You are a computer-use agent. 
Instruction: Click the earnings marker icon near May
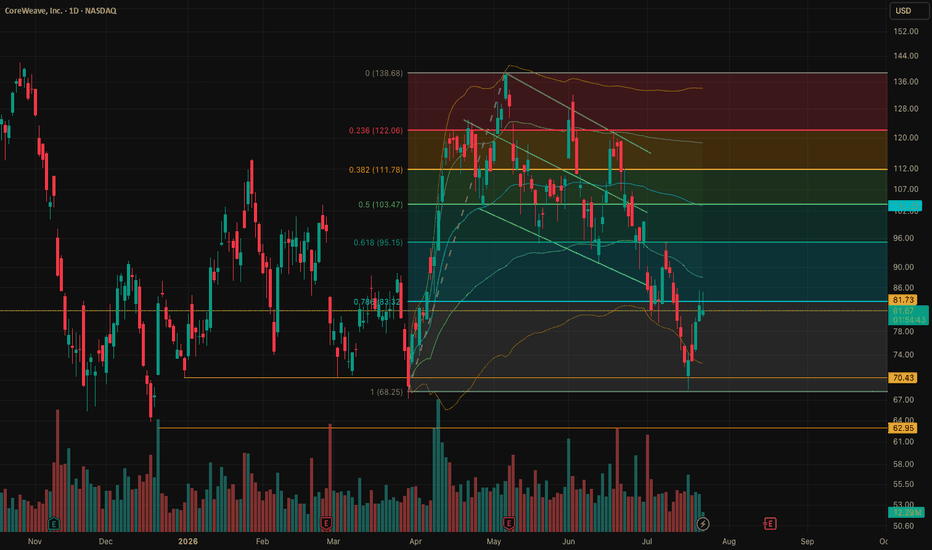point(509,524)
